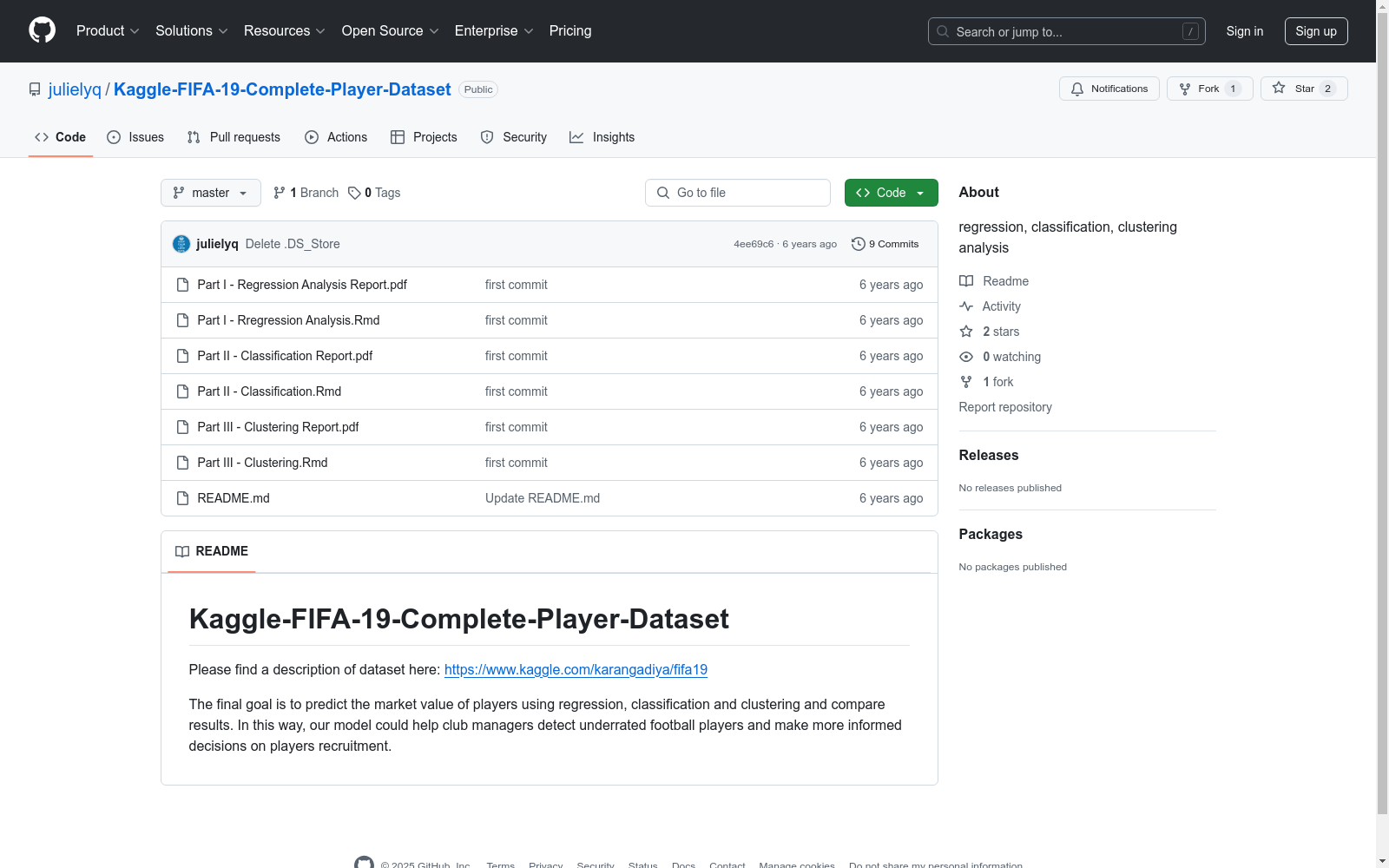1389x868 pixels.
Task: Click the search icon in Go to file
Action: click(663, 193)
